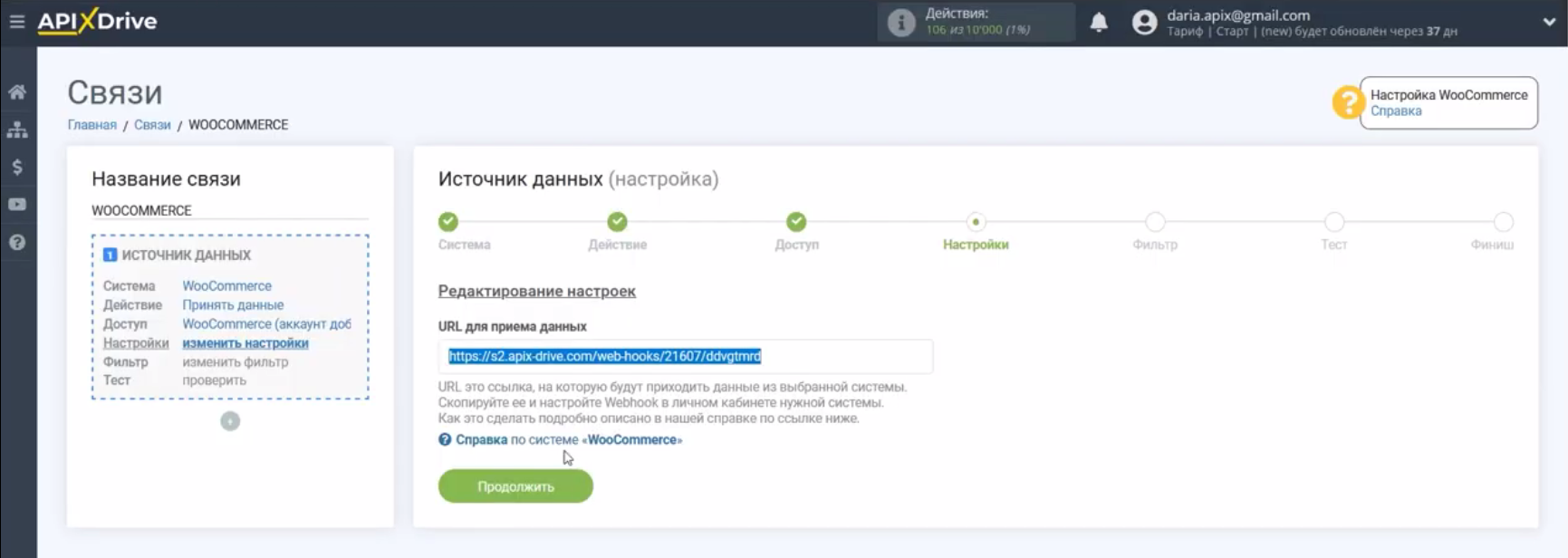Open the hamburger menu icon
1568x558 pixels.
pos(17,21)
